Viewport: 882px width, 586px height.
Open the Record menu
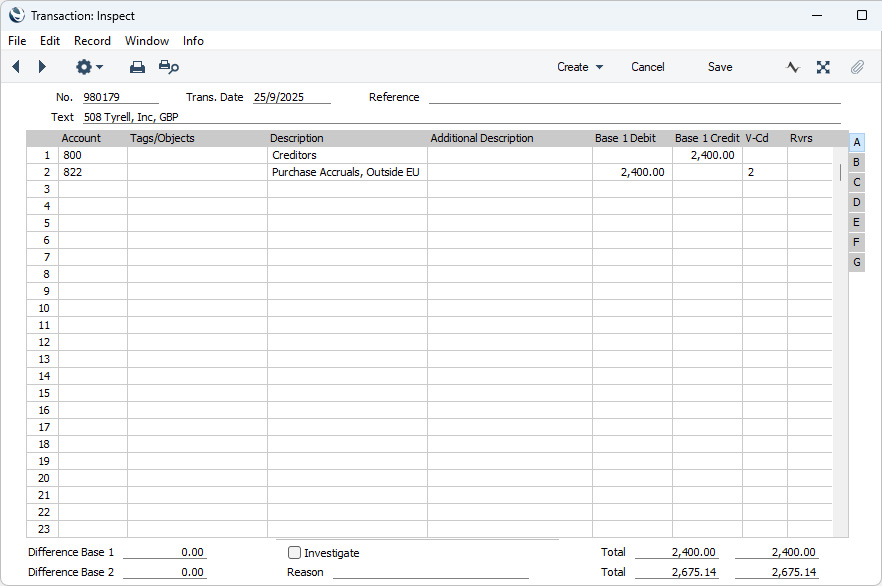(92, 40)
